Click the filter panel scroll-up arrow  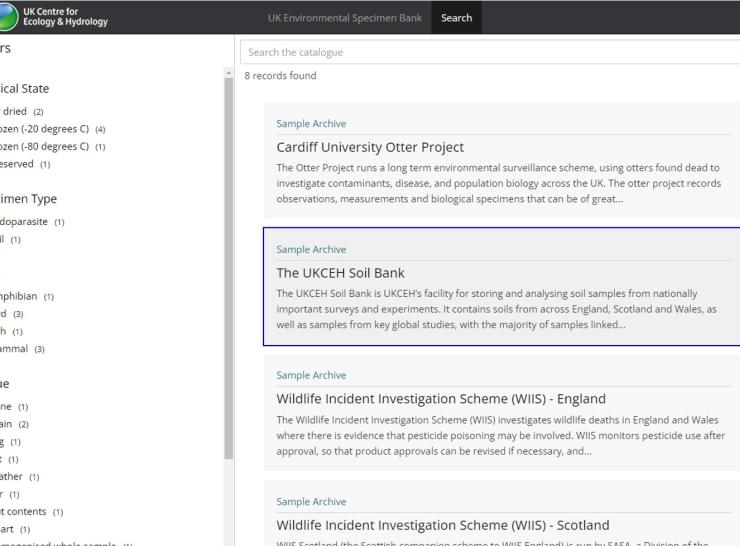(x=228, y=73)
